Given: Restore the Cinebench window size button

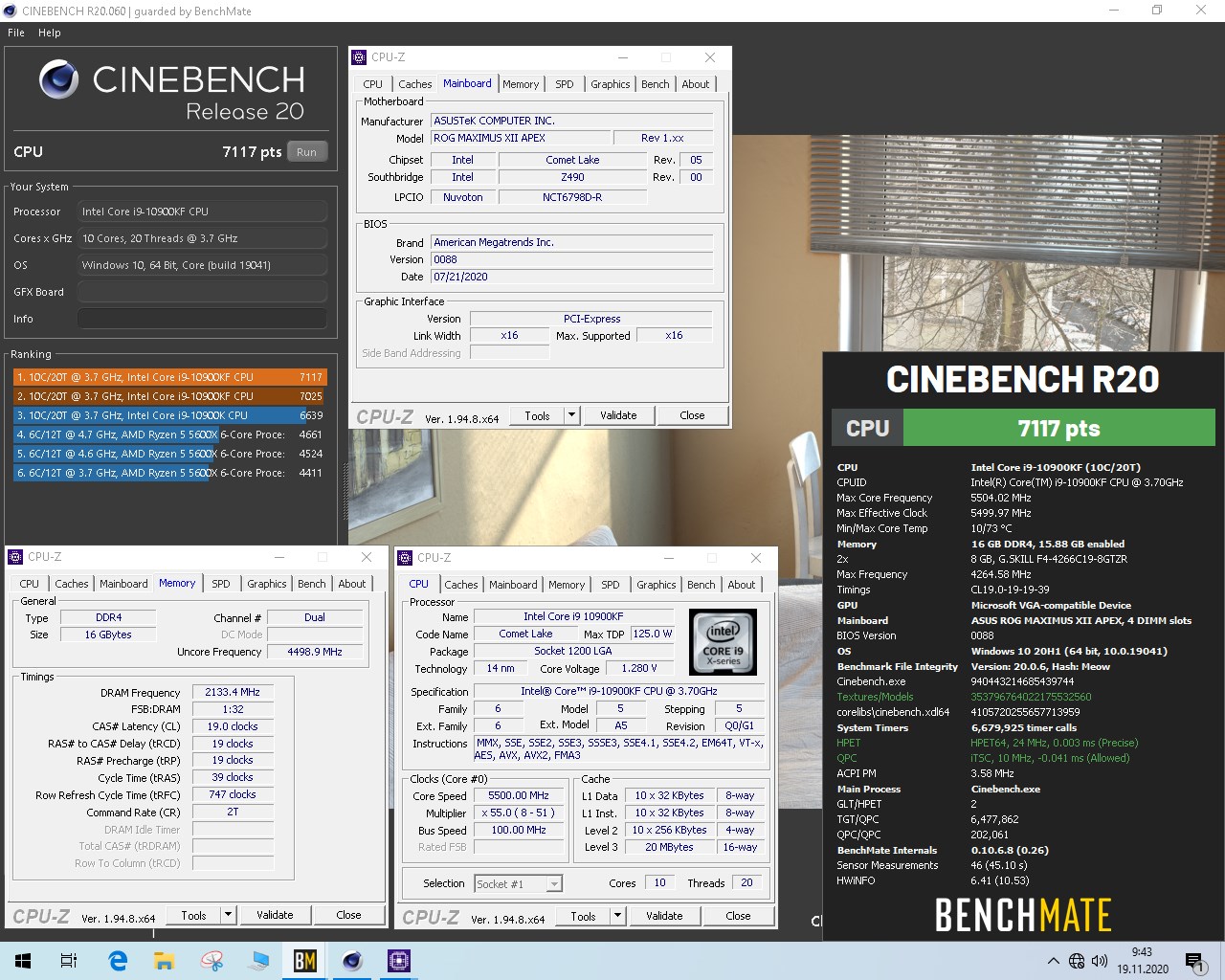Looking at the screenshot, I should point(1157,11).
